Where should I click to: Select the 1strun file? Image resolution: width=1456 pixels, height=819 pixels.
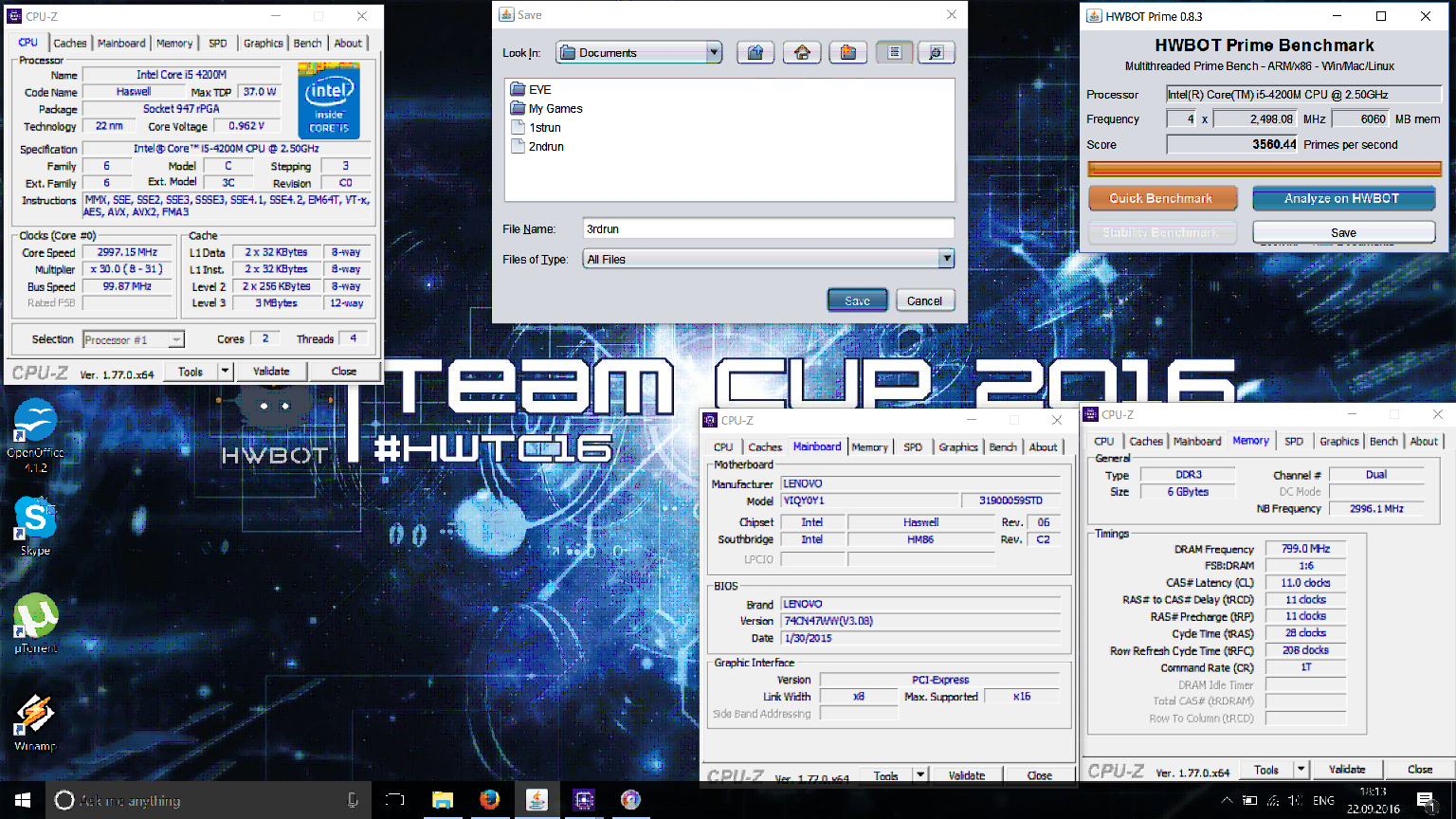[x=536, y=127]
